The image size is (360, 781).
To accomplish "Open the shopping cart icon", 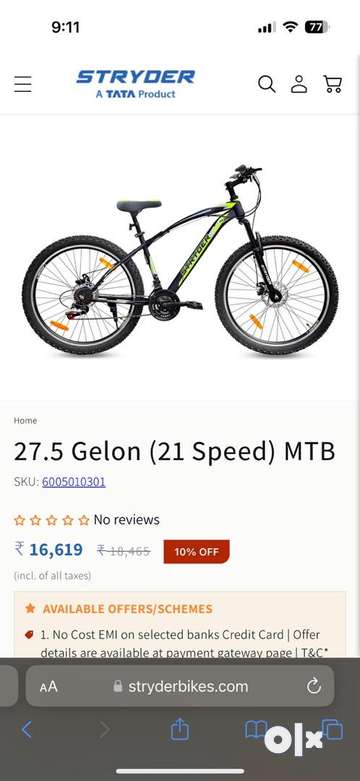I will [333, 84].
